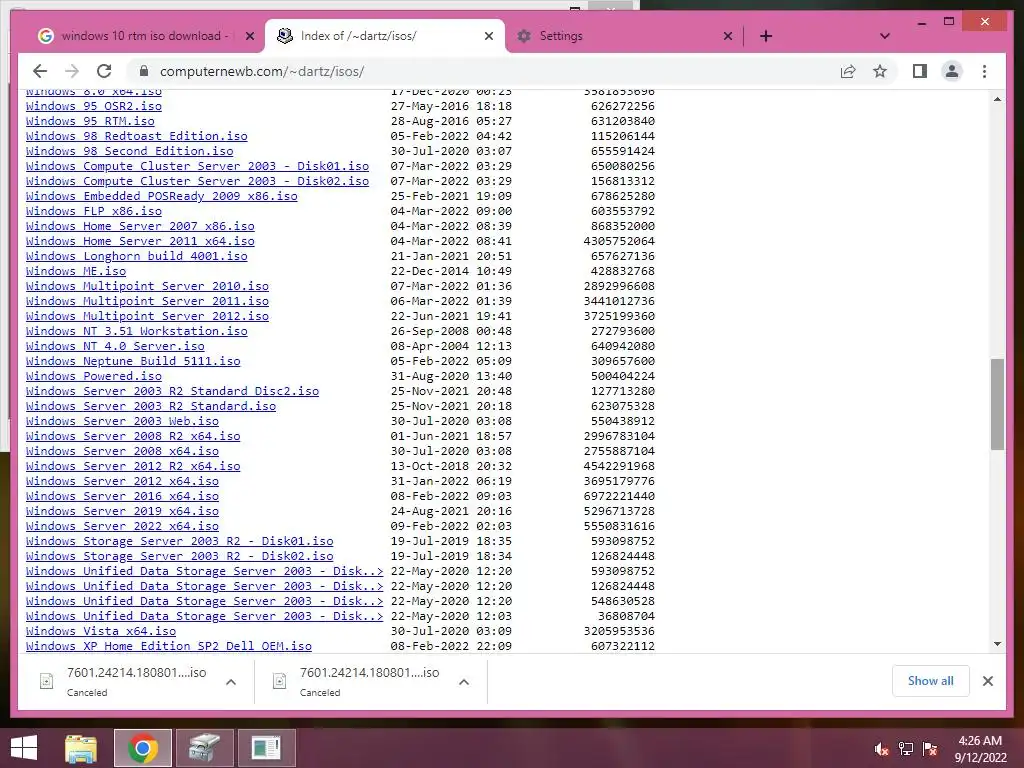Viewport: 1024px width, 768px height.
Task: Open the Chrome profile avatar menu
Action: click(952, 71)
